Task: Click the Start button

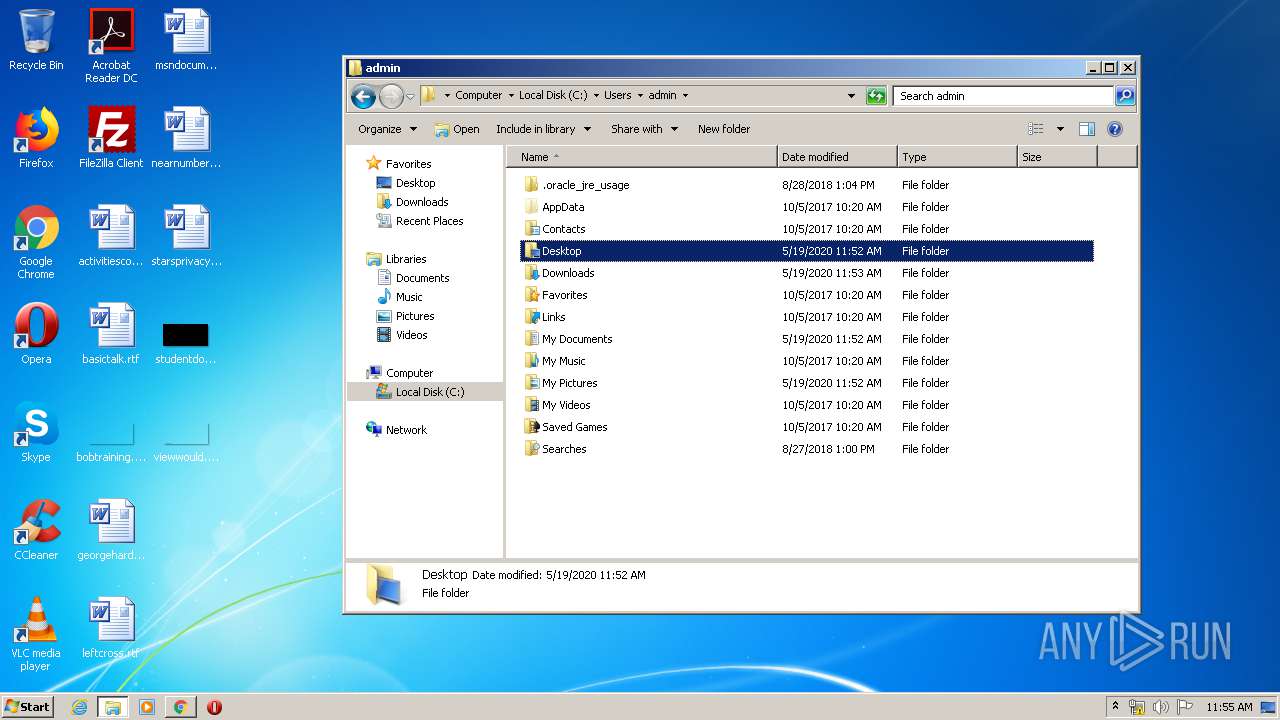Action: [28, 707]
